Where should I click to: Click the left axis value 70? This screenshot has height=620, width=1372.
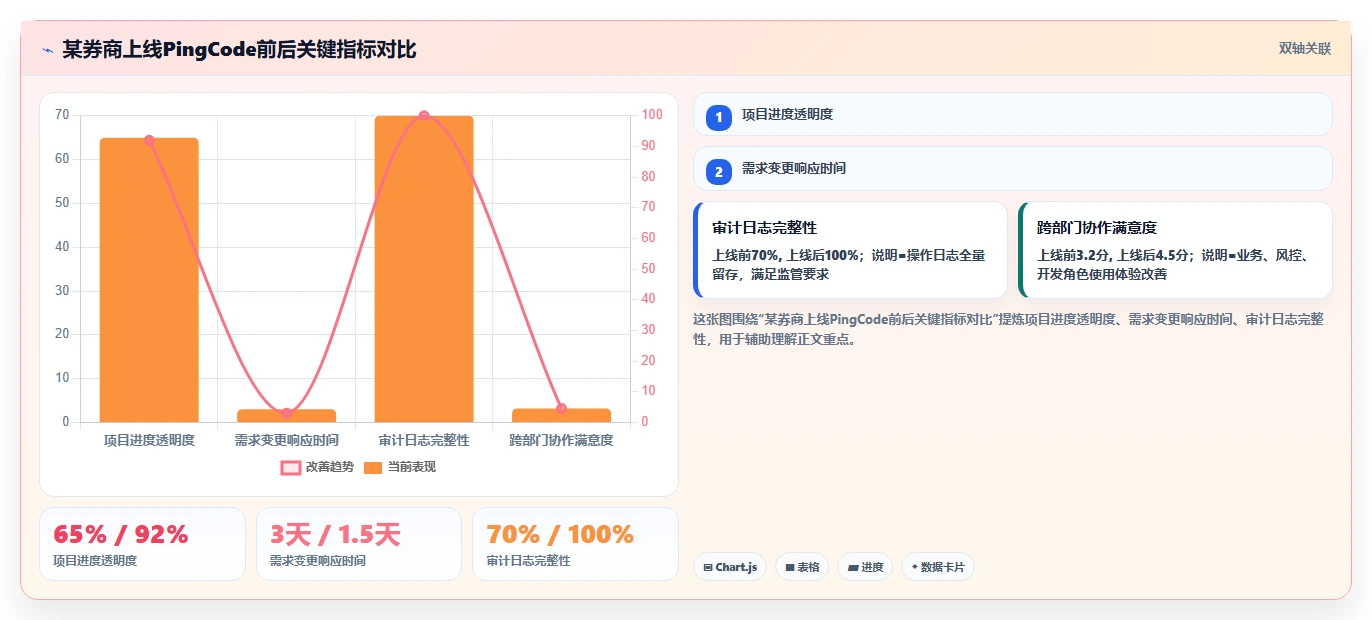(x=62, y=115)
